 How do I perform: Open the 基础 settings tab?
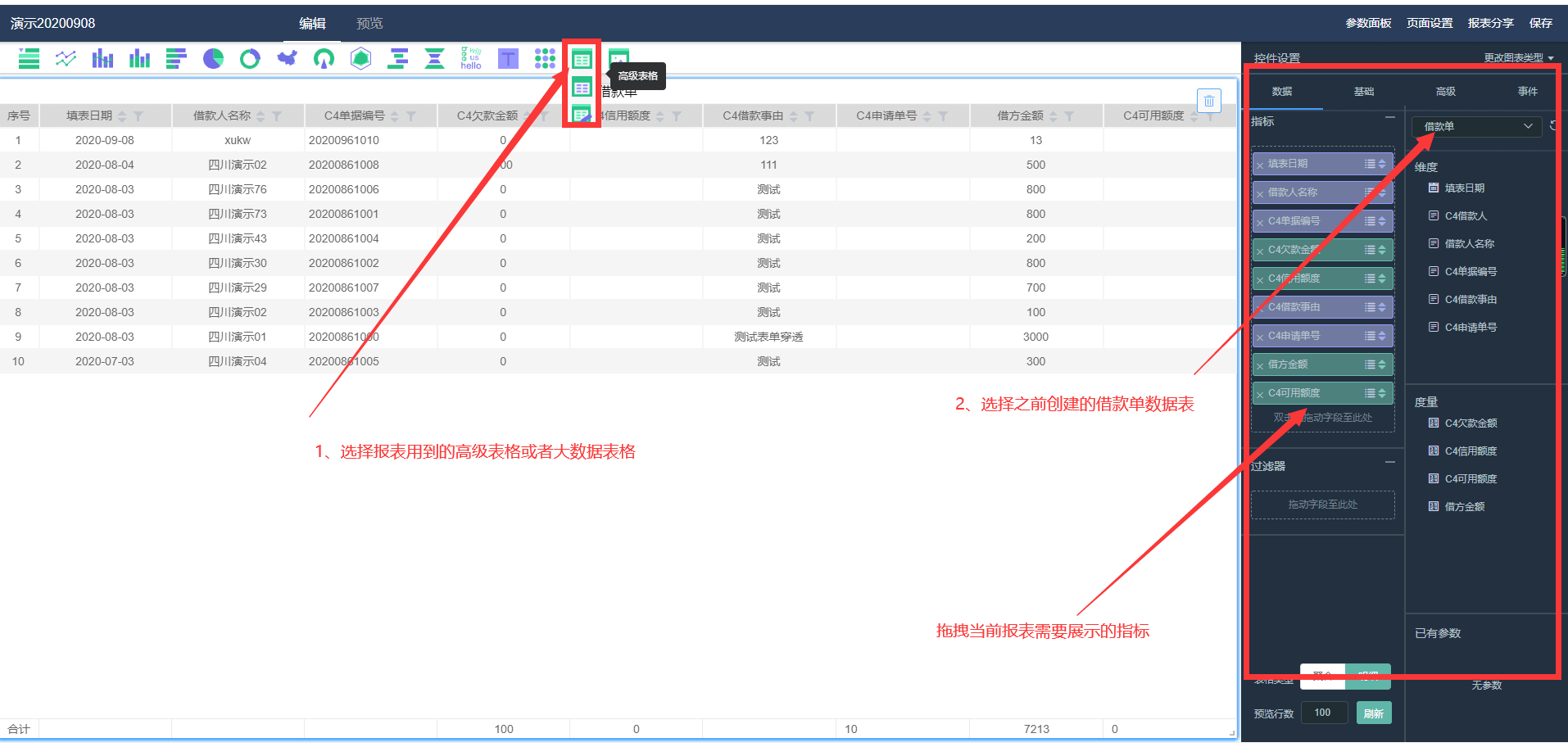[1364, 92]
